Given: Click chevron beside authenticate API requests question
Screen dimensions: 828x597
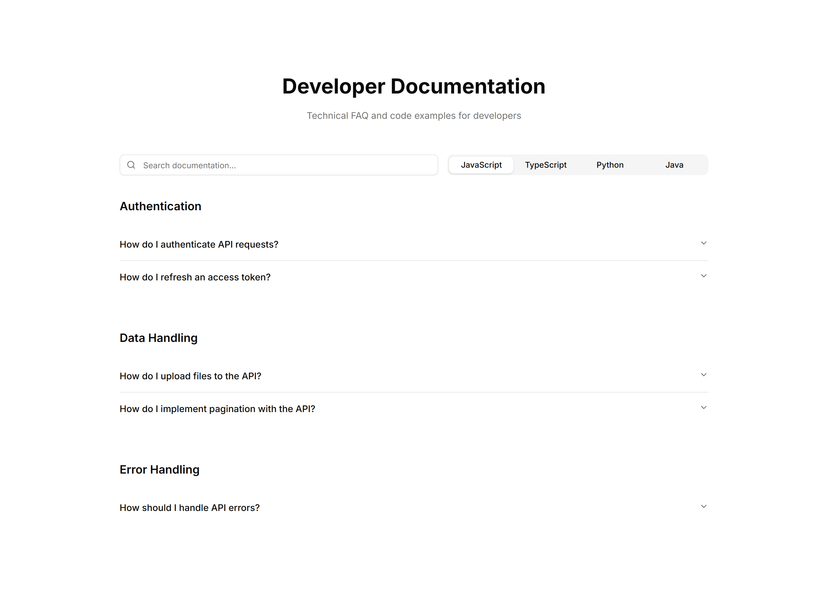Looking at the screenshot, I should 703,243.
